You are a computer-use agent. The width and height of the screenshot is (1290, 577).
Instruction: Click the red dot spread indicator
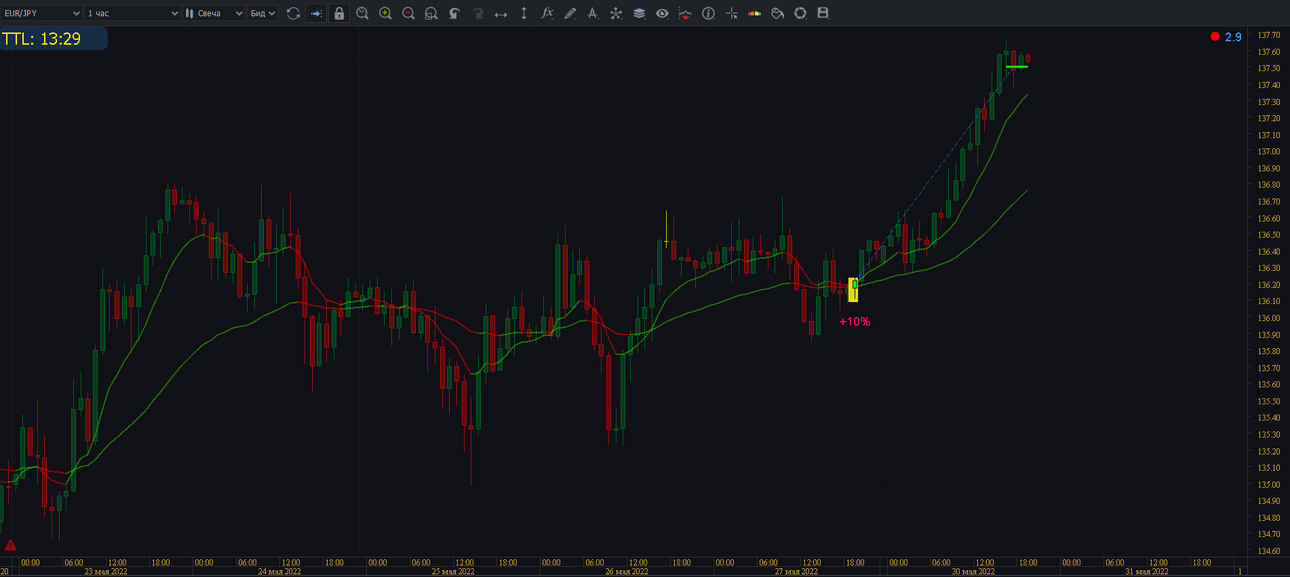(x=1215, y=37)
